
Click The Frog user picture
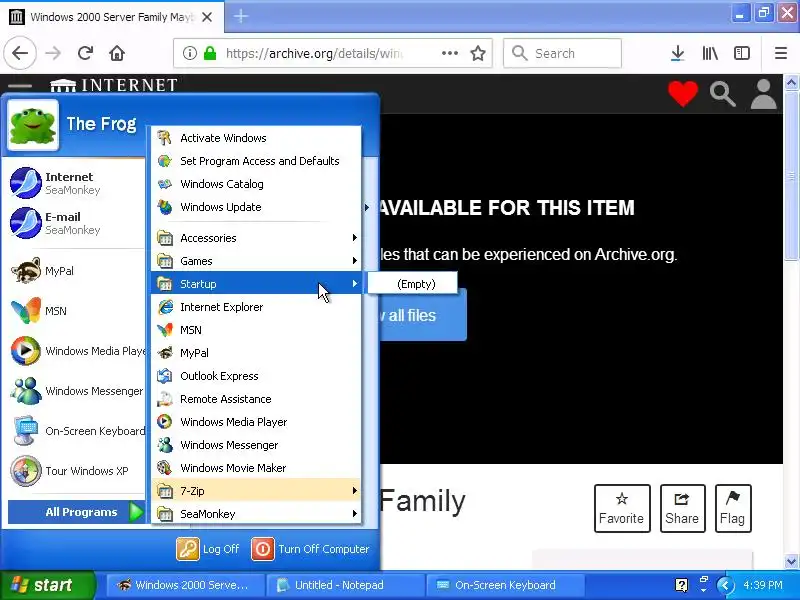coord(33,124)
